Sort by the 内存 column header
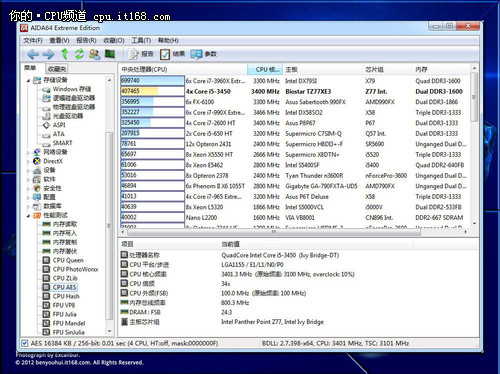 point(441,69)
